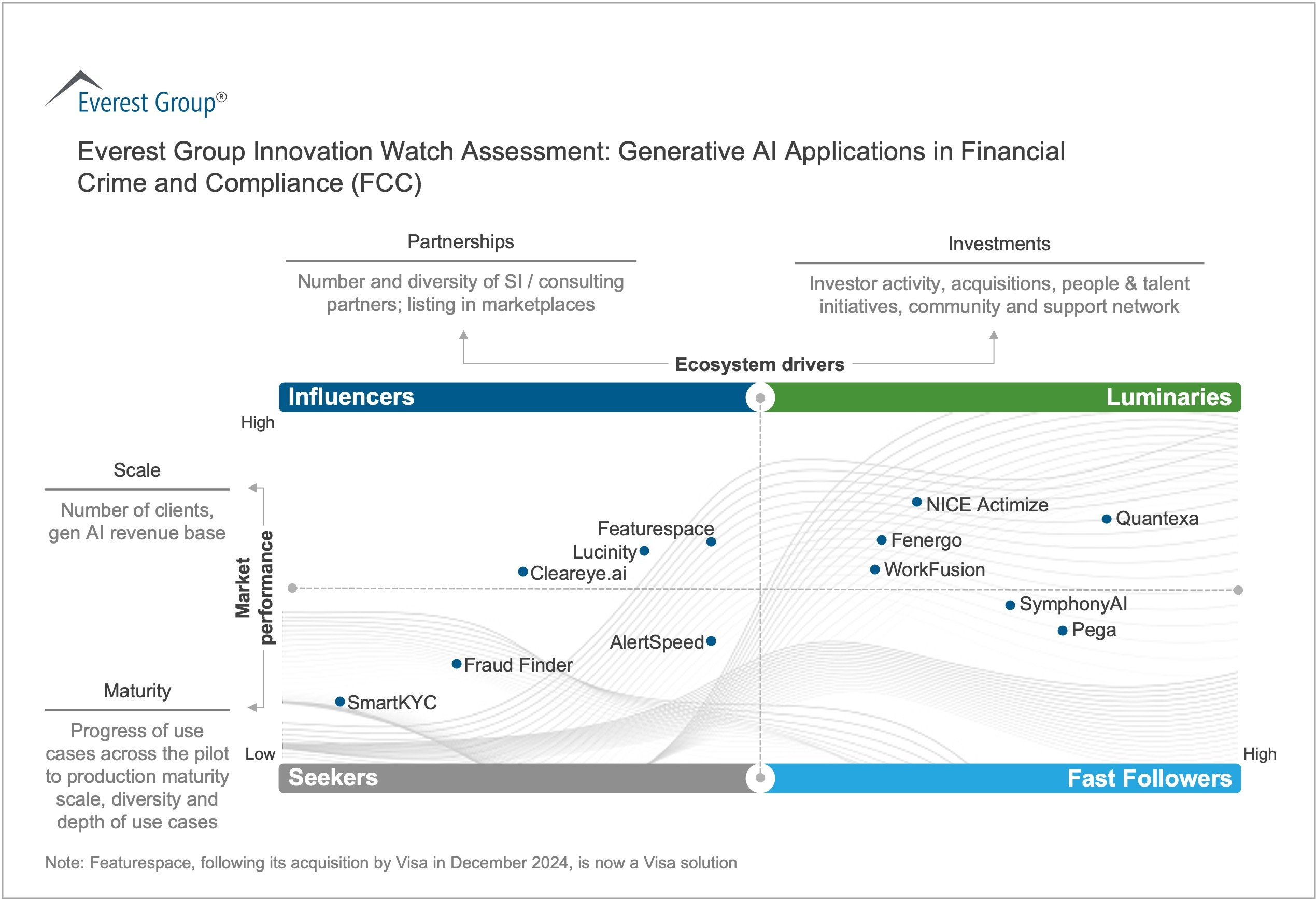Click the Everest Group logo
Viewport: 1316px width, 900px height.
pyautogui.click(x=136, y=95)
